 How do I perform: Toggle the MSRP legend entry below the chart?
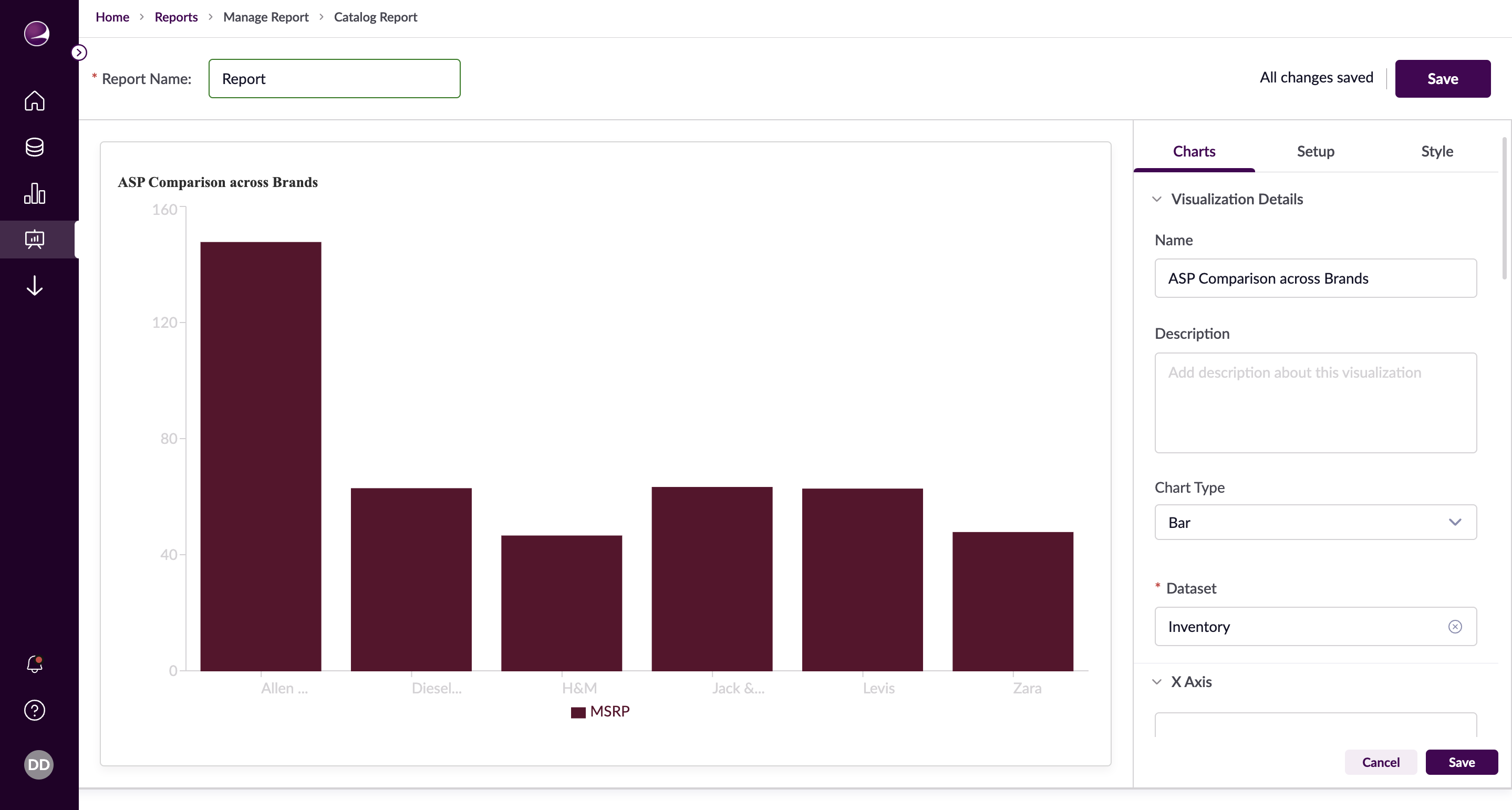(600, 711)
